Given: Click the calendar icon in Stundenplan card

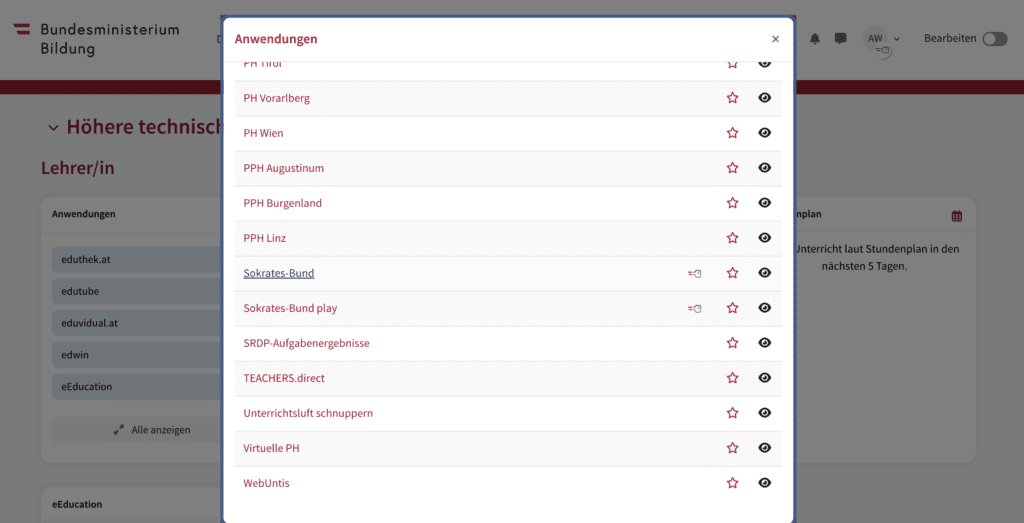Looking at the screenshot, I should click(957, 216).
